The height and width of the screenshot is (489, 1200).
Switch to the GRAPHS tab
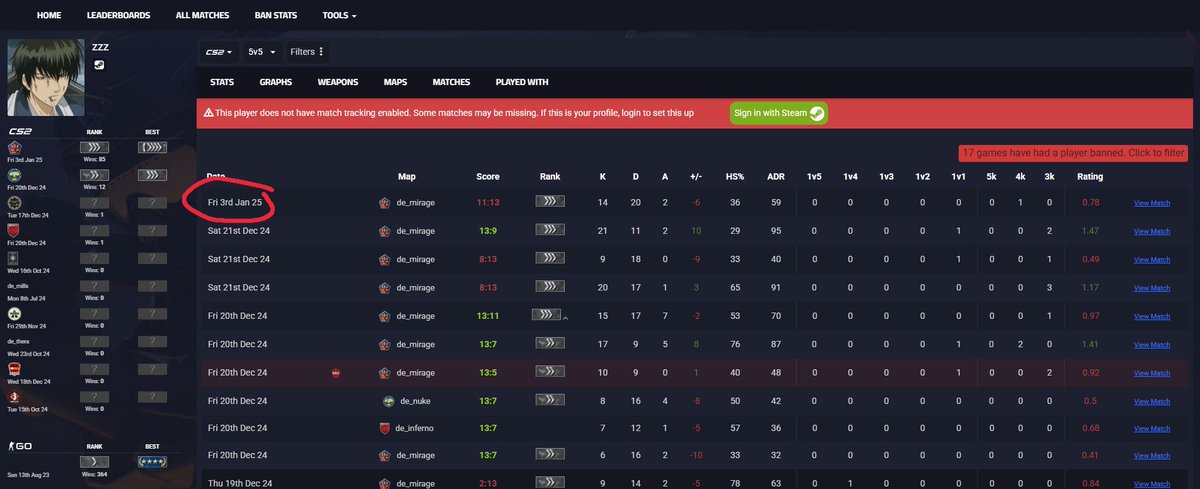(275, 82)
